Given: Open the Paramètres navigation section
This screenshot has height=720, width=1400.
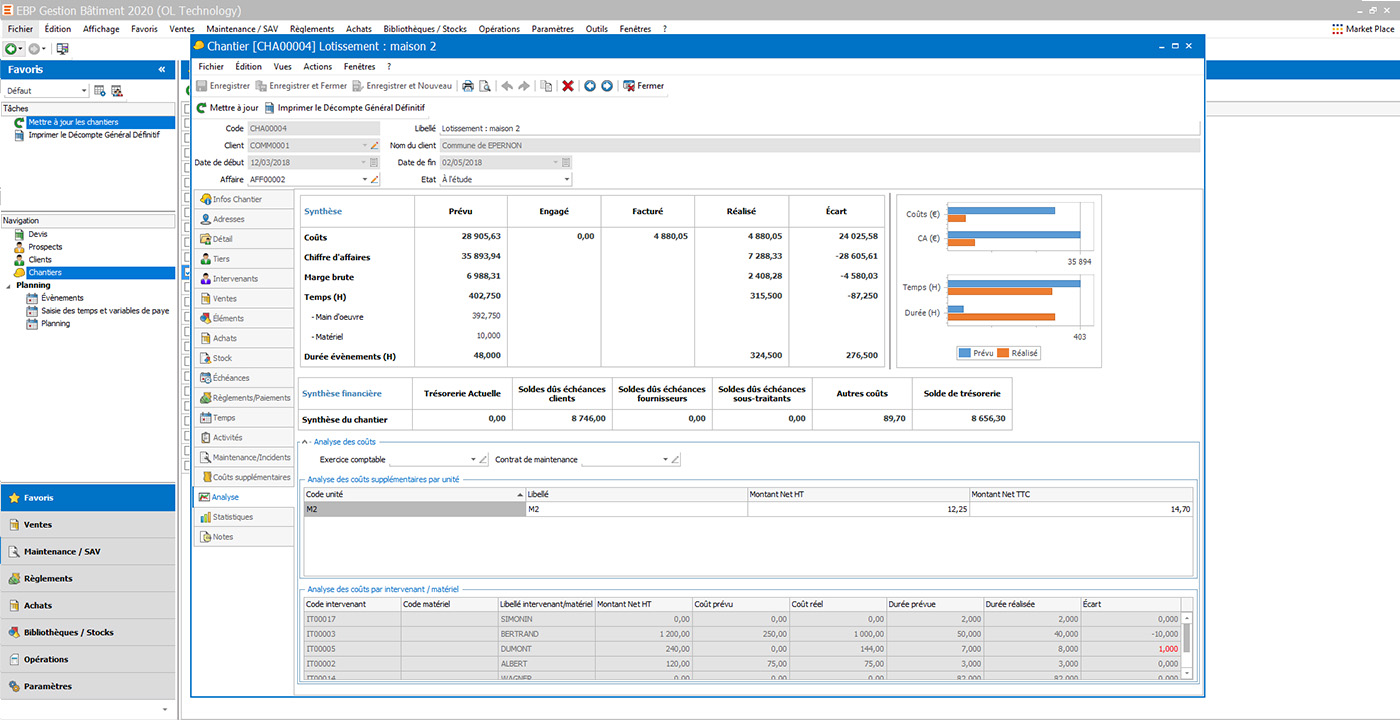Looking at the screenshot, I should point(88,686).
